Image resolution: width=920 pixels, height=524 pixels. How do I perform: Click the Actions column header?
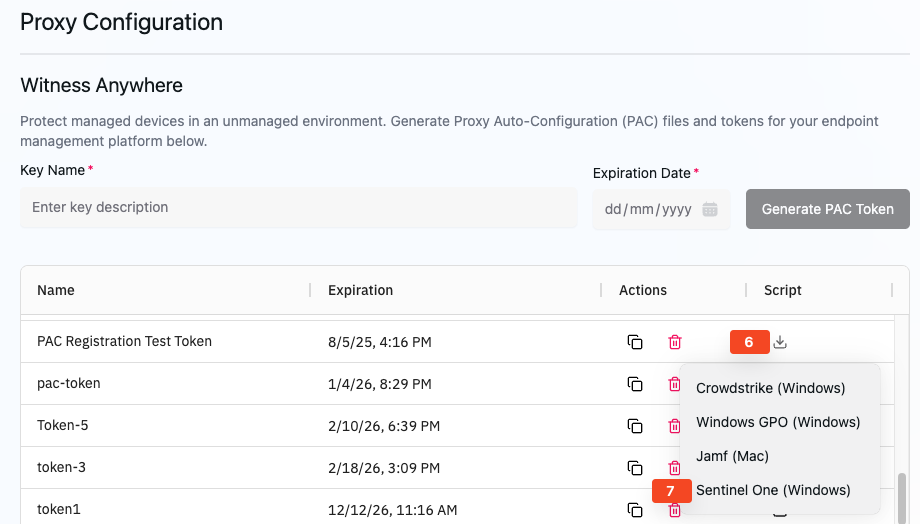point(643,290)
